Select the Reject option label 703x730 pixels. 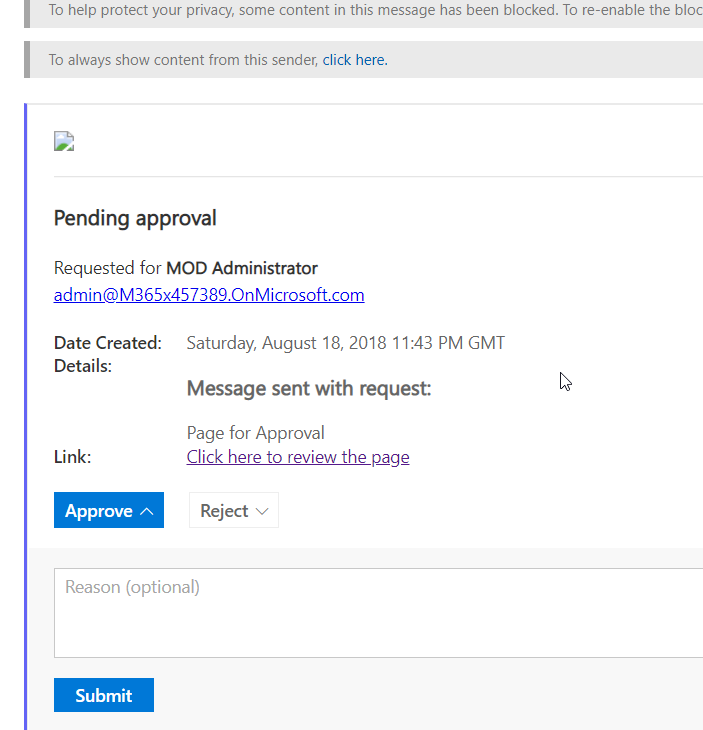pyautogui.click(x=224, y=511)
